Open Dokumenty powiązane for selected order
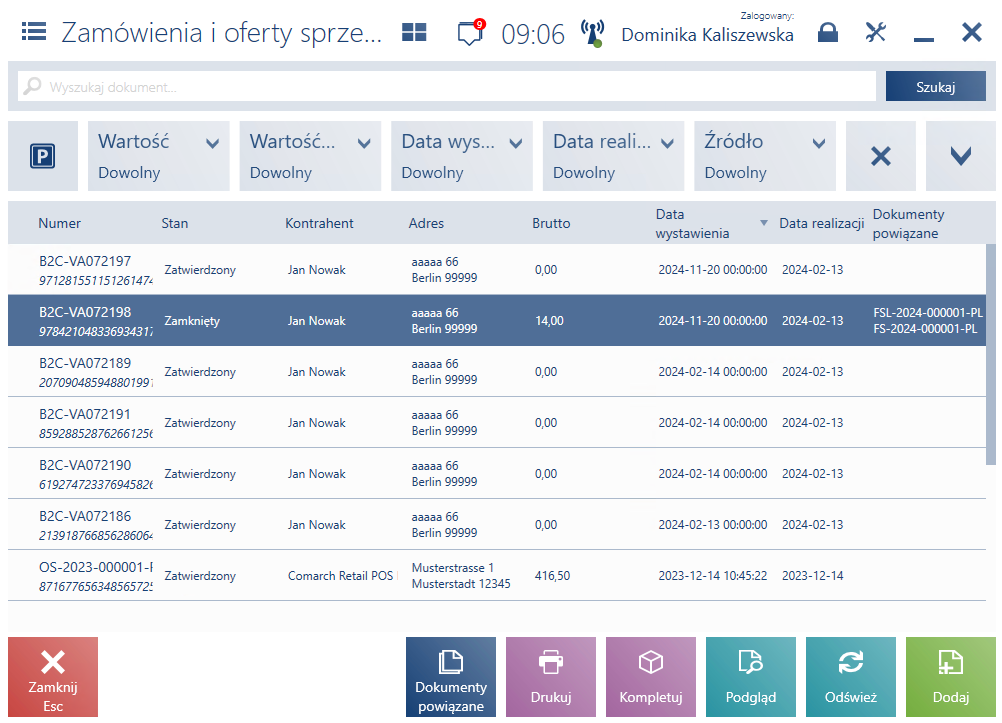This screenshot has width=1002, height=723. (451, 677)
